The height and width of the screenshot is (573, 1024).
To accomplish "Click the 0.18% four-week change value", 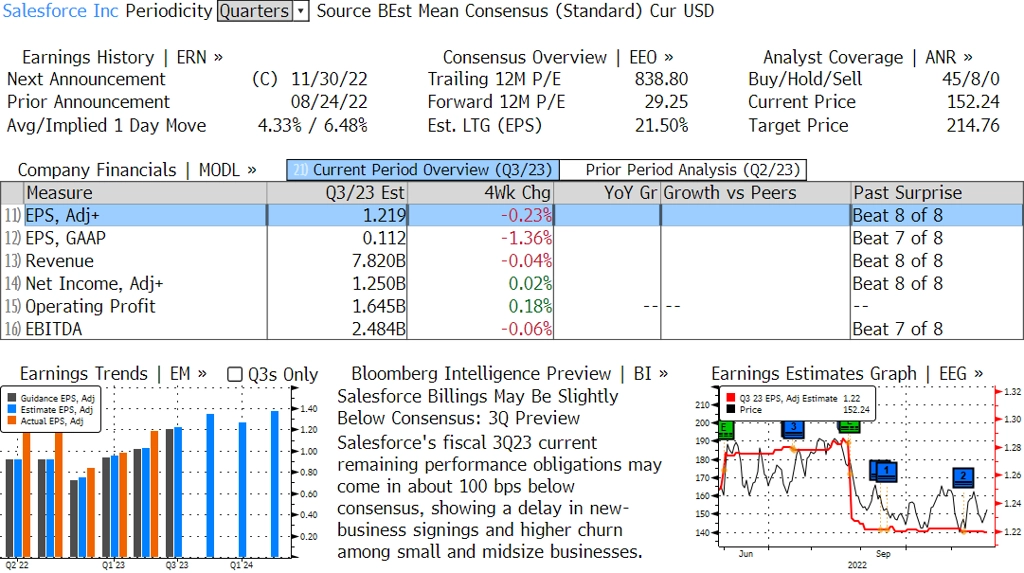I will 530,306.
